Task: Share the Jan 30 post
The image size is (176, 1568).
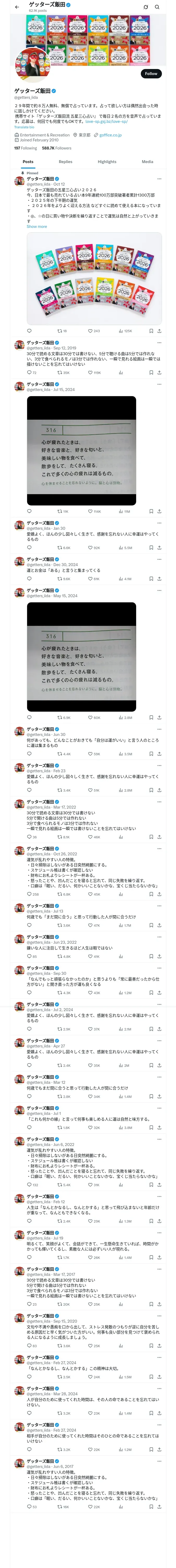Action: (x=159, y=547)
